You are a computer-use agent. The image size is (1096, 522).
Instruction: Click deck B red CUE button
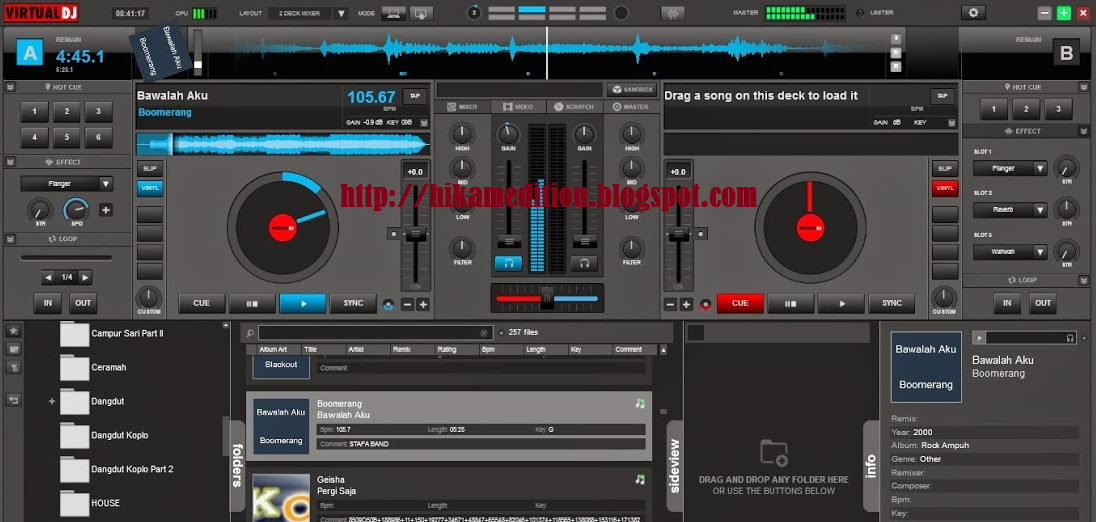pyautogui.click(x=740, y=303)
